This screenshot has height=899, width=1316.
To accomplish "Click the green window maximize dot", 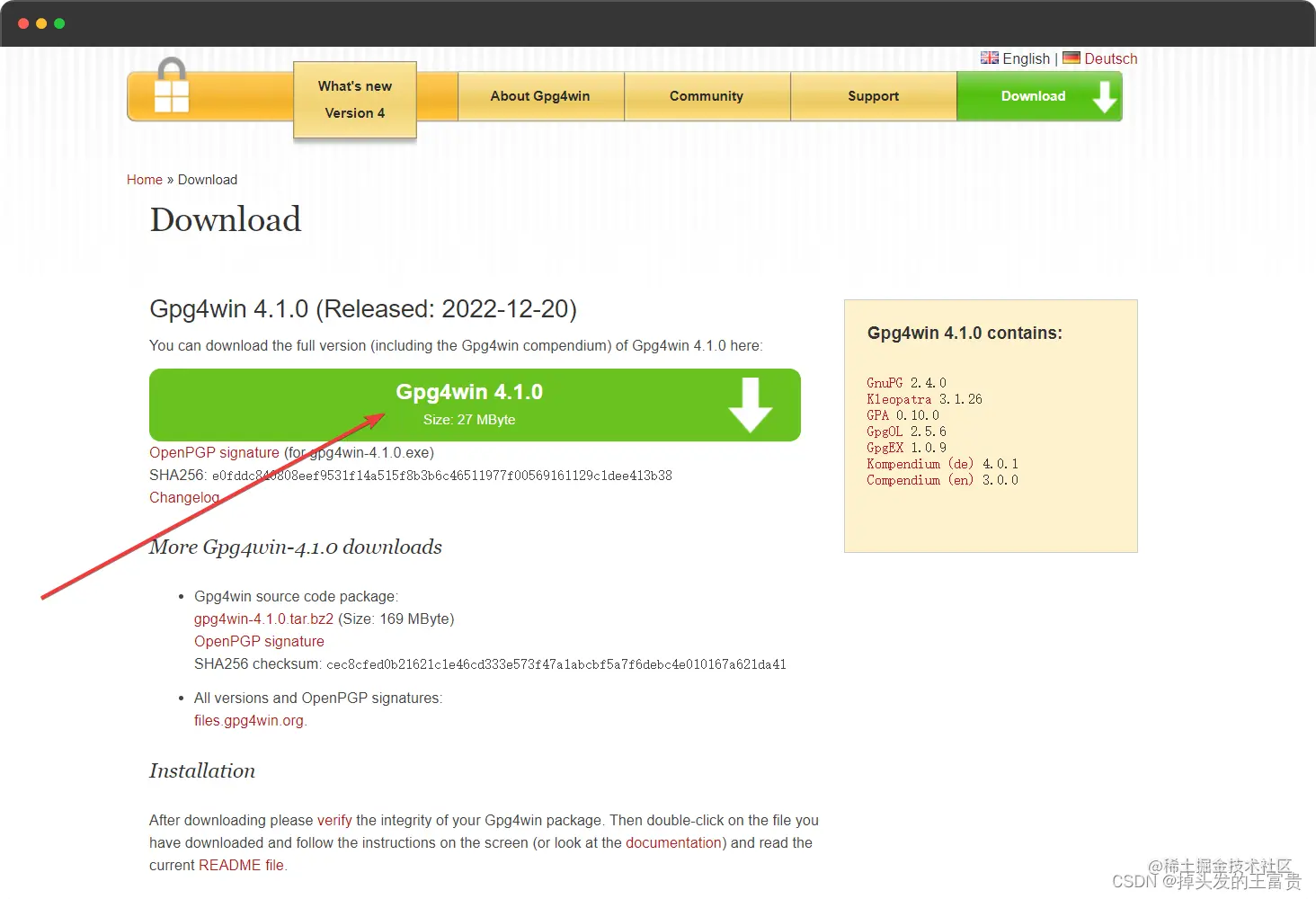I will [59, 23].
